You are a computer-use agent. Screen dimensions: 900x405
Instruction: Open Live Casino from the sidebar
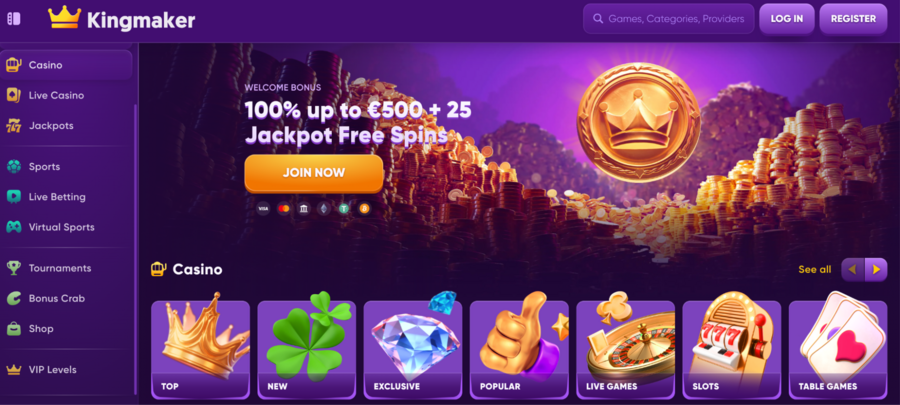(x=56, y=95)
